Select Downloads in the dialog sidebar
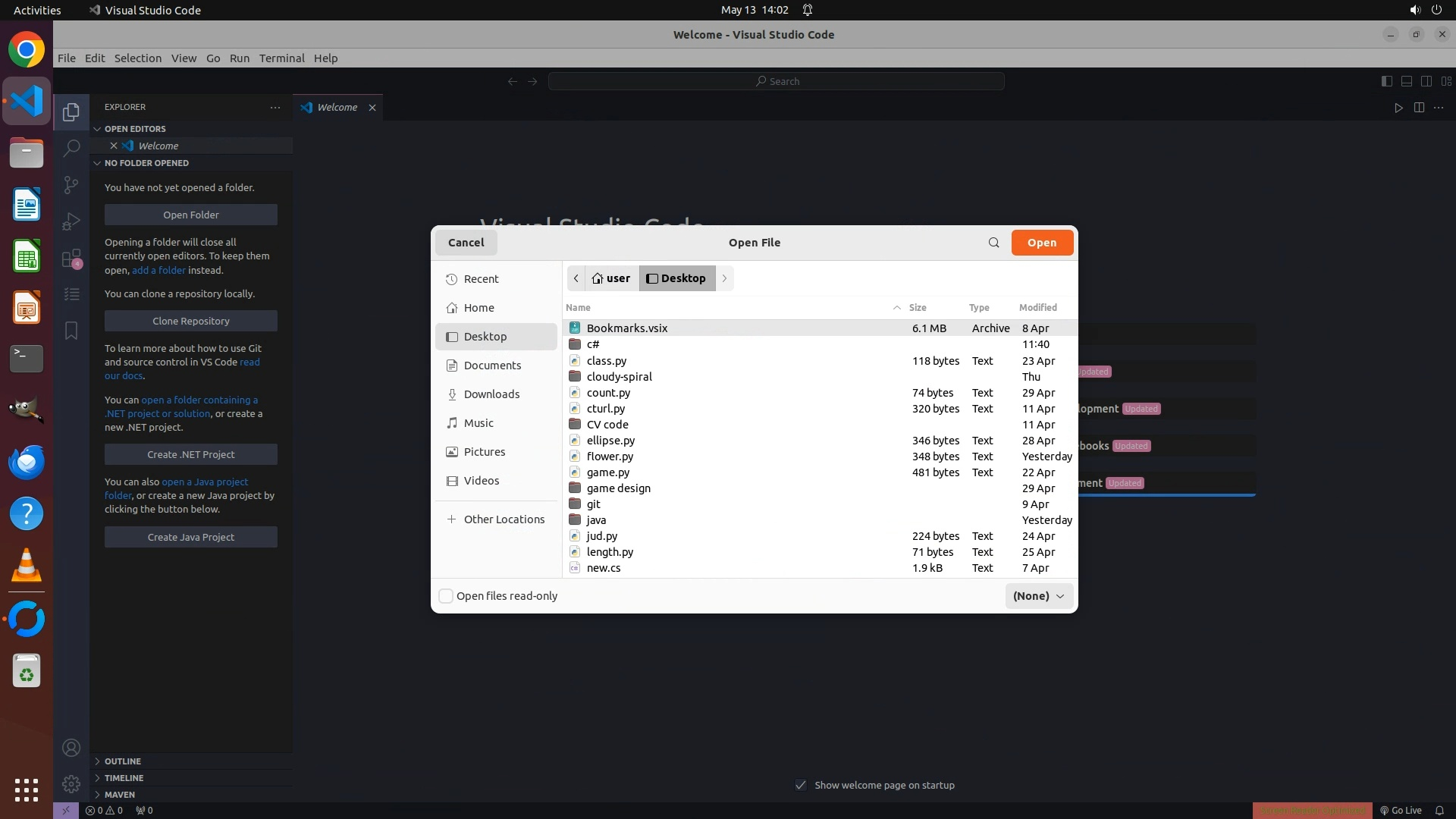Viewport: 1456px width, 819px height. [491, 394]
